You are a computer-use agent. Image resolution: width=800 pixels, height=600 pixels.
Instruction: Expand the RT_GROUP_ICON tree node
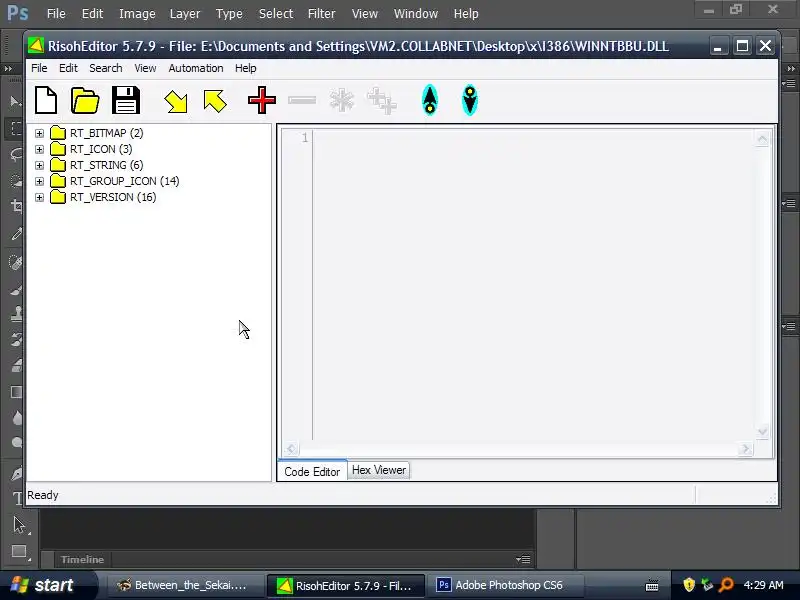point(39,181)
